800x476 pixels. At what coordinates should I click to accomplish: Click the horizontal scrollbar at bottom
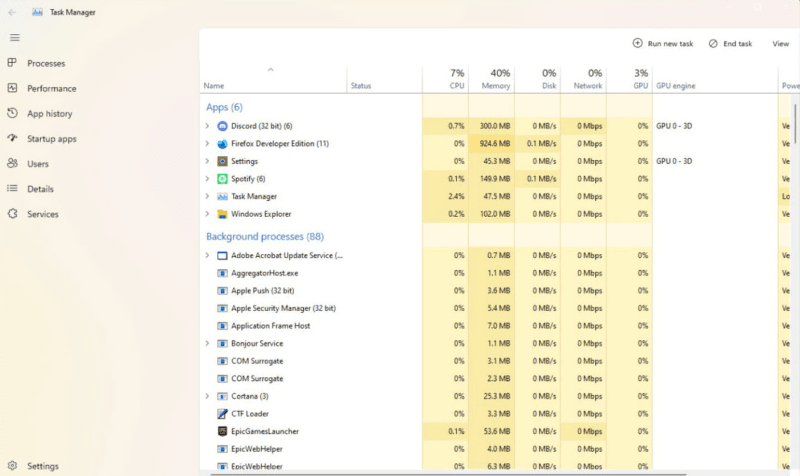click(448, 474)
